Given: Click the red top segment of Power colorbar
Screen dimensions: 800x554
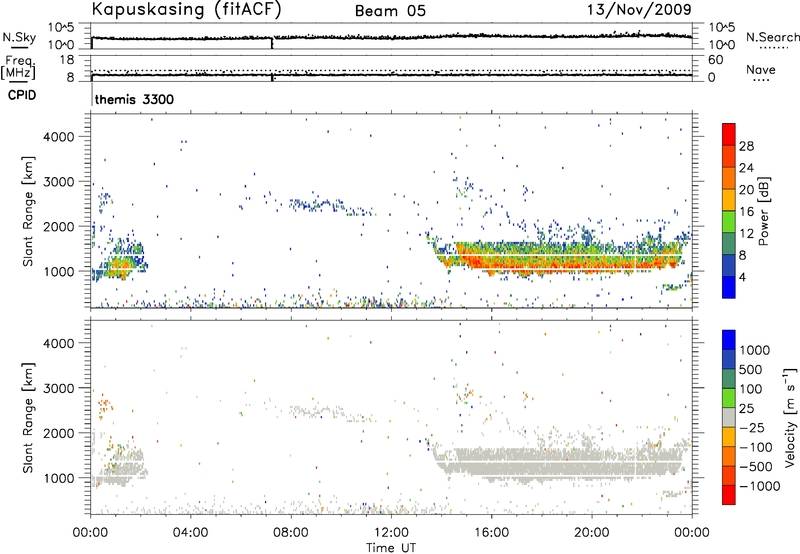Looking at the screenshot, I should tap(729, 134).
